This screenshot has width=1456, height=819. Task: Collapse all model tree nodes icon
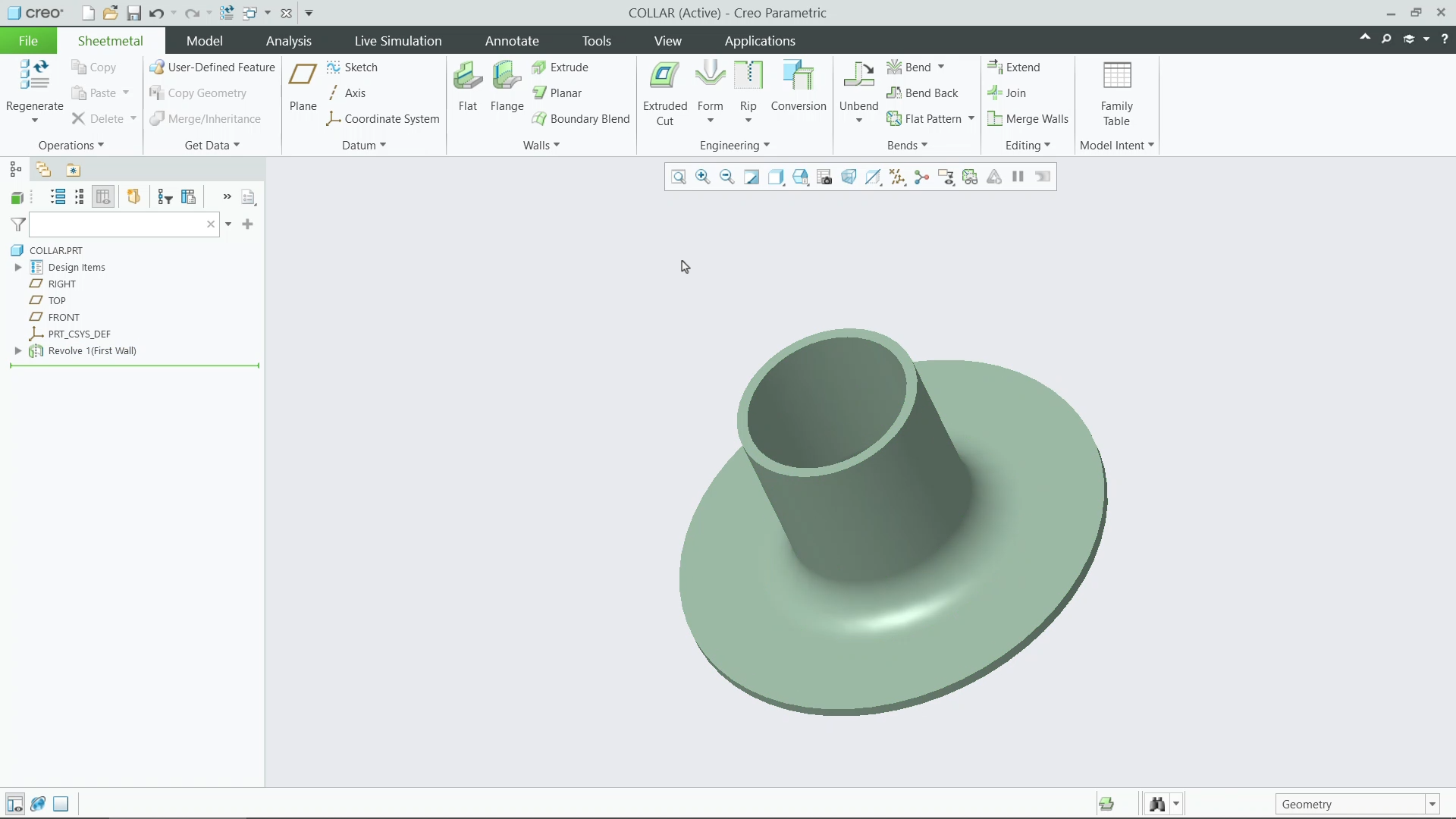coord(80,197)
